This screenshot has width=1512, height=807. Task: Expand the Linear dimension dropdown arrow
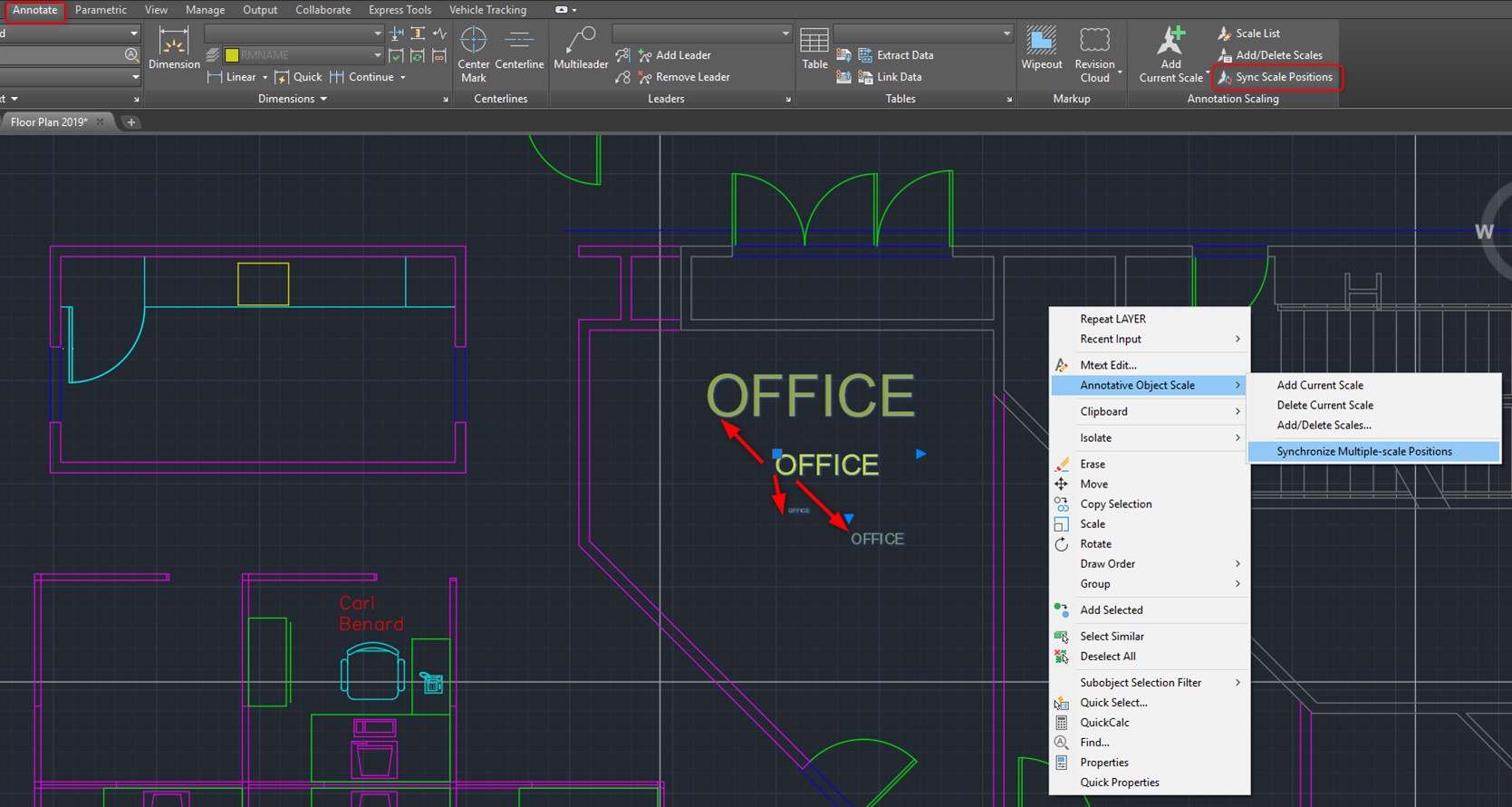tap(265, 77)
